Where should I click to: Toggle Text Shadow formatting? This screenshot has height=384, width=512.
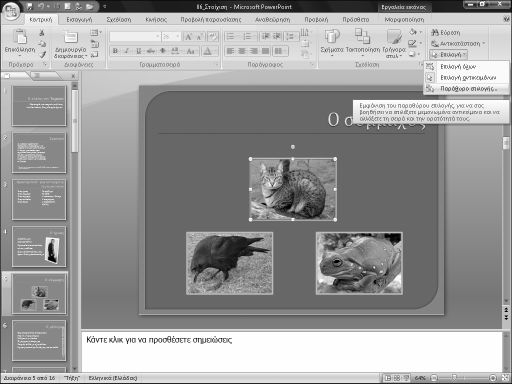pyautogui.click(x=163, y=51)
